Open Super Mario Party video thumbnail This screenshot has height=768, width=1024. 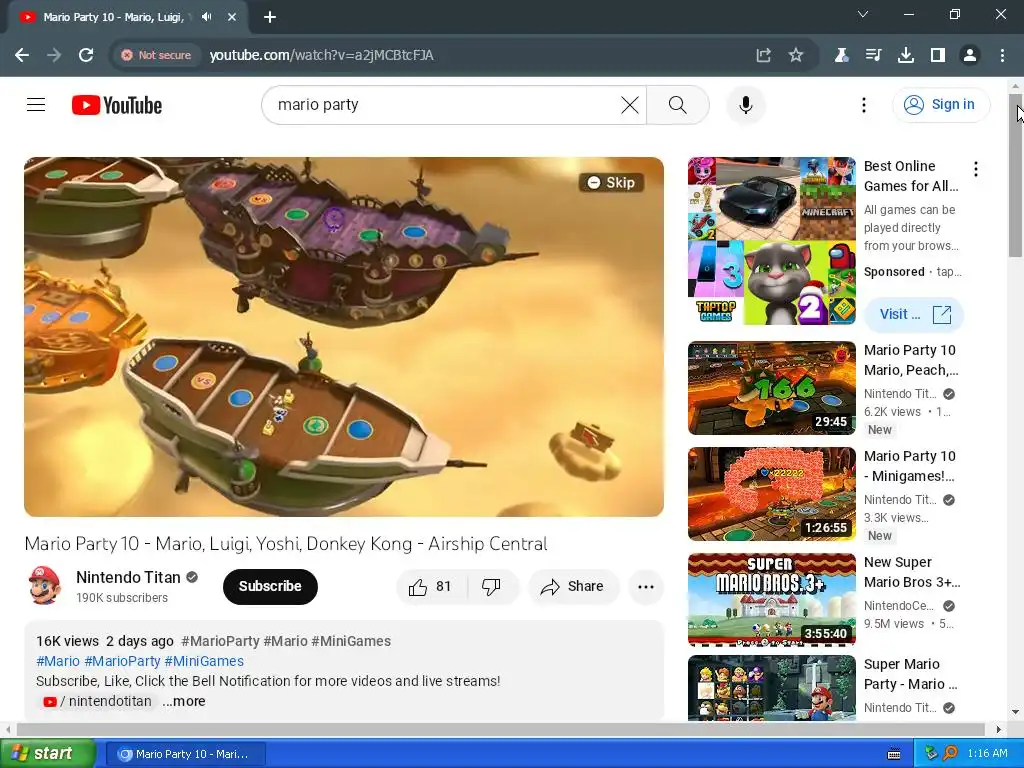tap(771, 688)
